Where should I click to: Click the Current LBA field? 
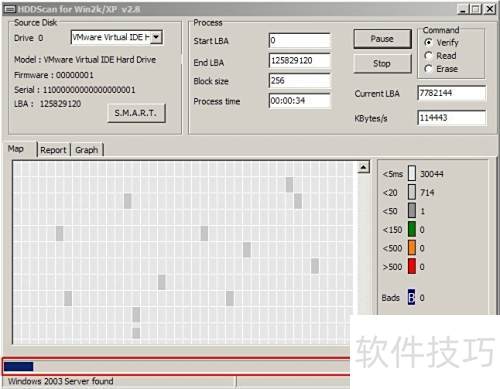click(451, 93)
